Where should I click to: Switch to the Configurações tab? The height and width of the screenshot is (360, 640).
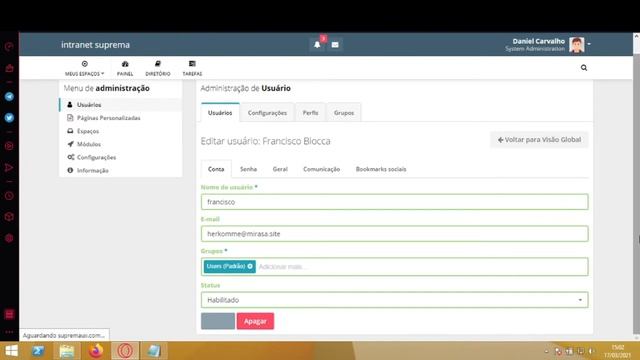click(x=267, y=113)
